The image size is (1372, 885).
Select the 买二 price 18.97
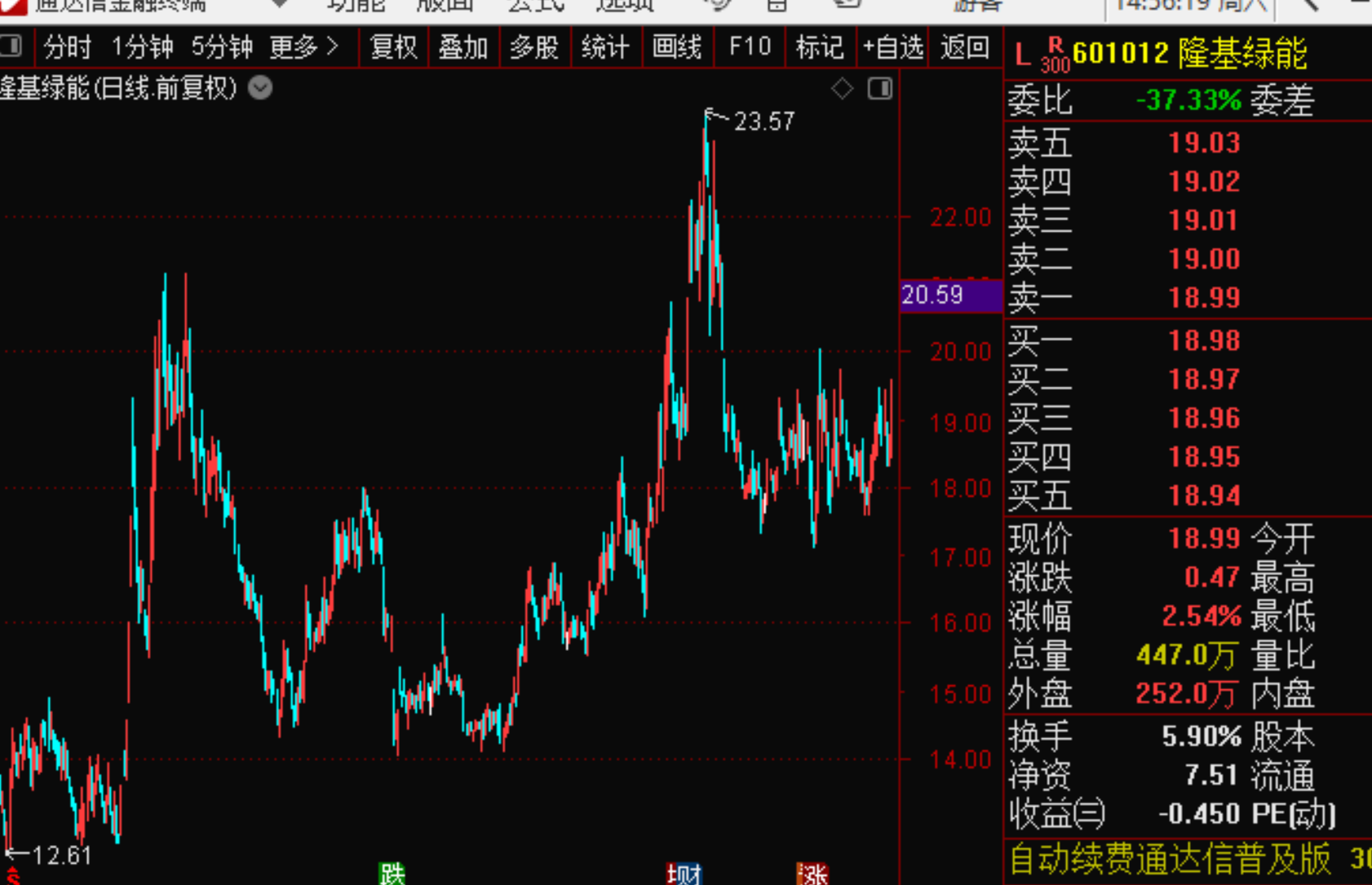(x=1204, y=379)
